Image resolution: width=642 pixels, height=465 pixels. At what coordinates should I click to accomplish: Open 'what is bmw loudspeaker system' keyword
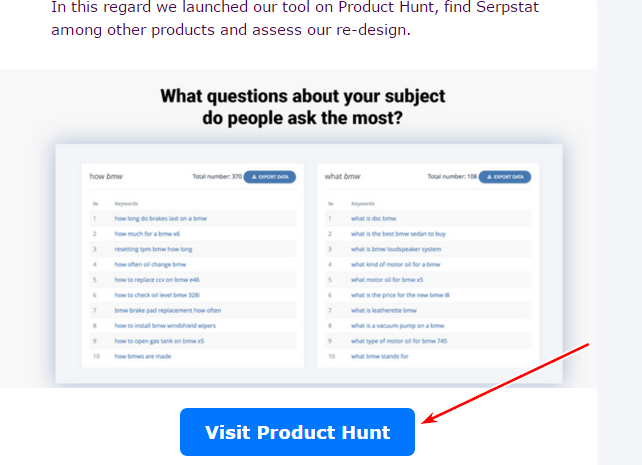coord(396,249)
